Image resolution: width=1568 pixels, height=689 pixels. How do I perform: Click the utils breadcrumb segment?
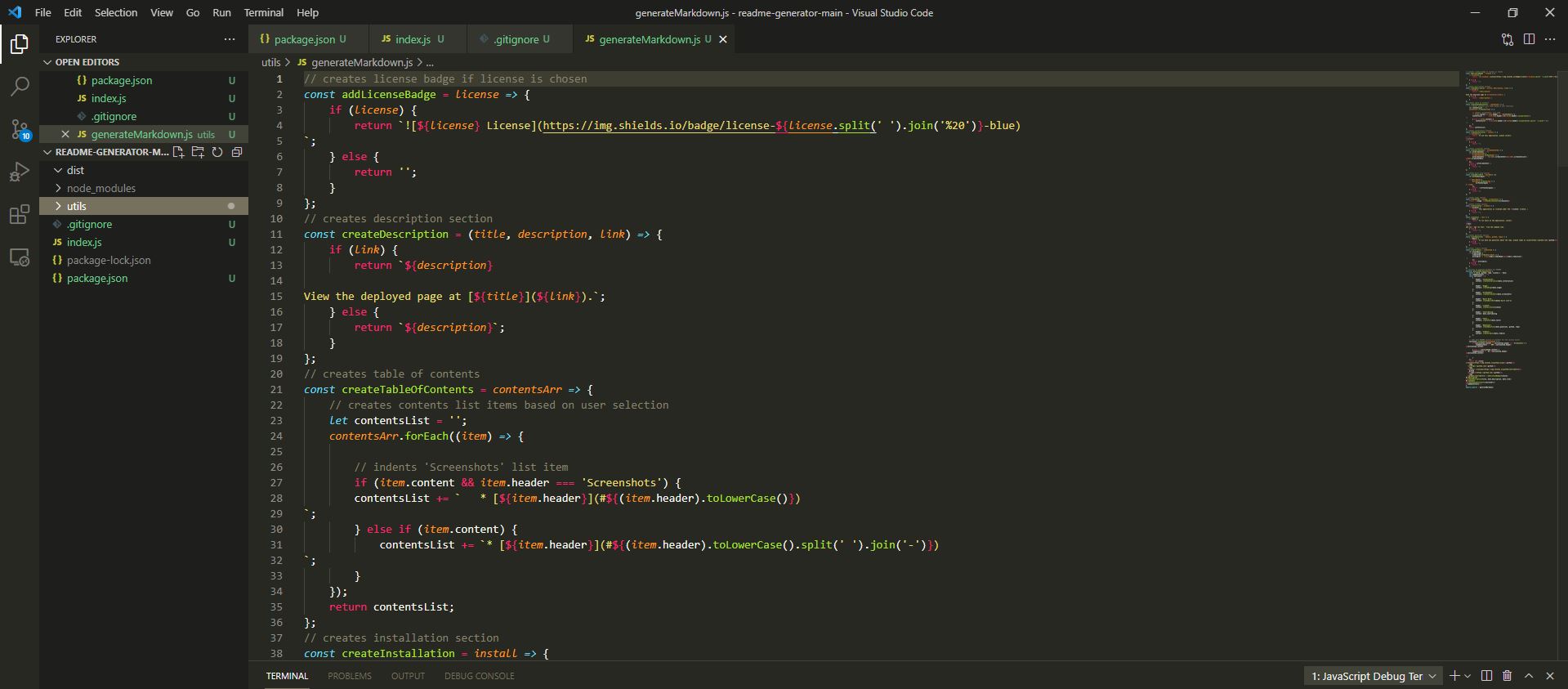tap(270, 62)
